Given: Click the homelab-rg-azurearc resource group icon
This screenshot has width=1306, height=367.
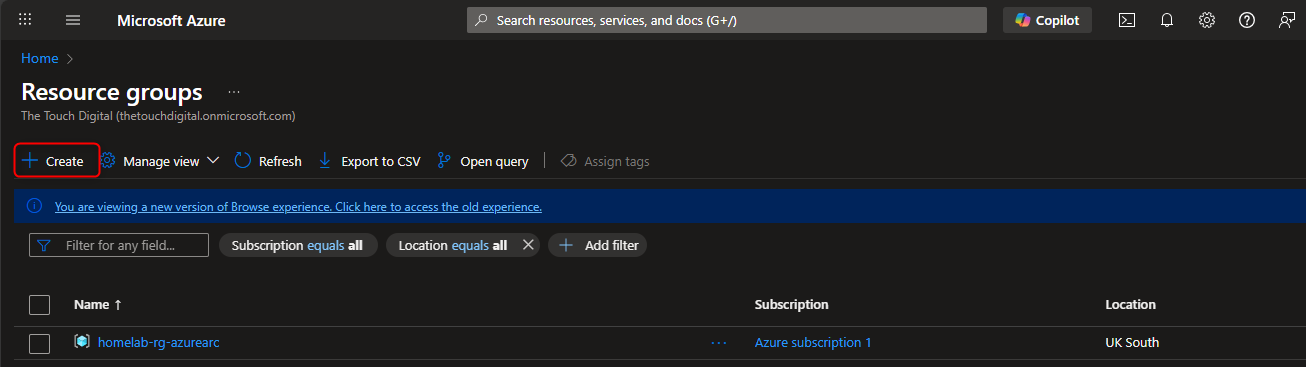Looking at the screenshot, I should (x=82, y=342).
